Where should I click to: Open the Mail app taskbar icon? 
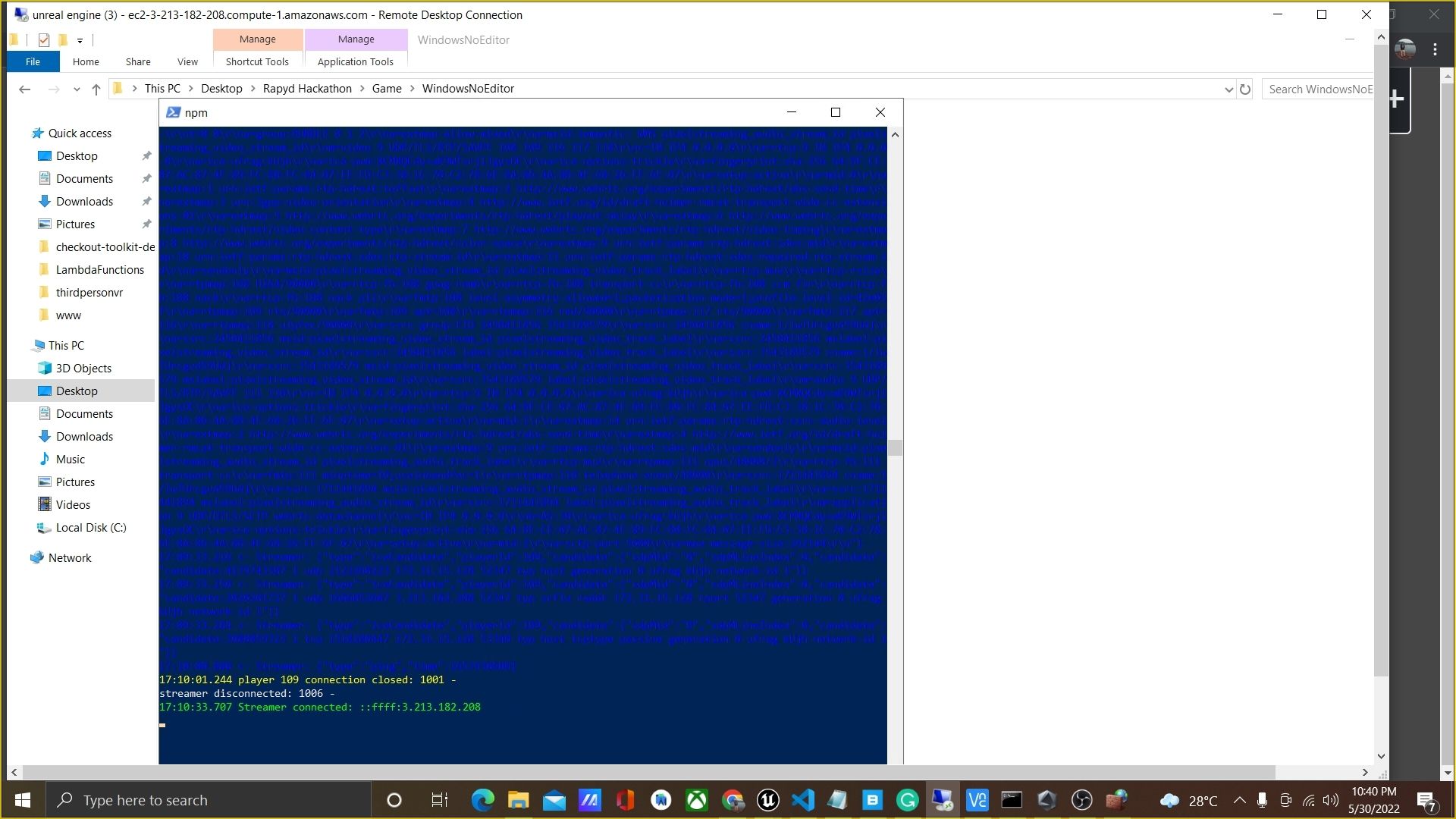[554, 800]
